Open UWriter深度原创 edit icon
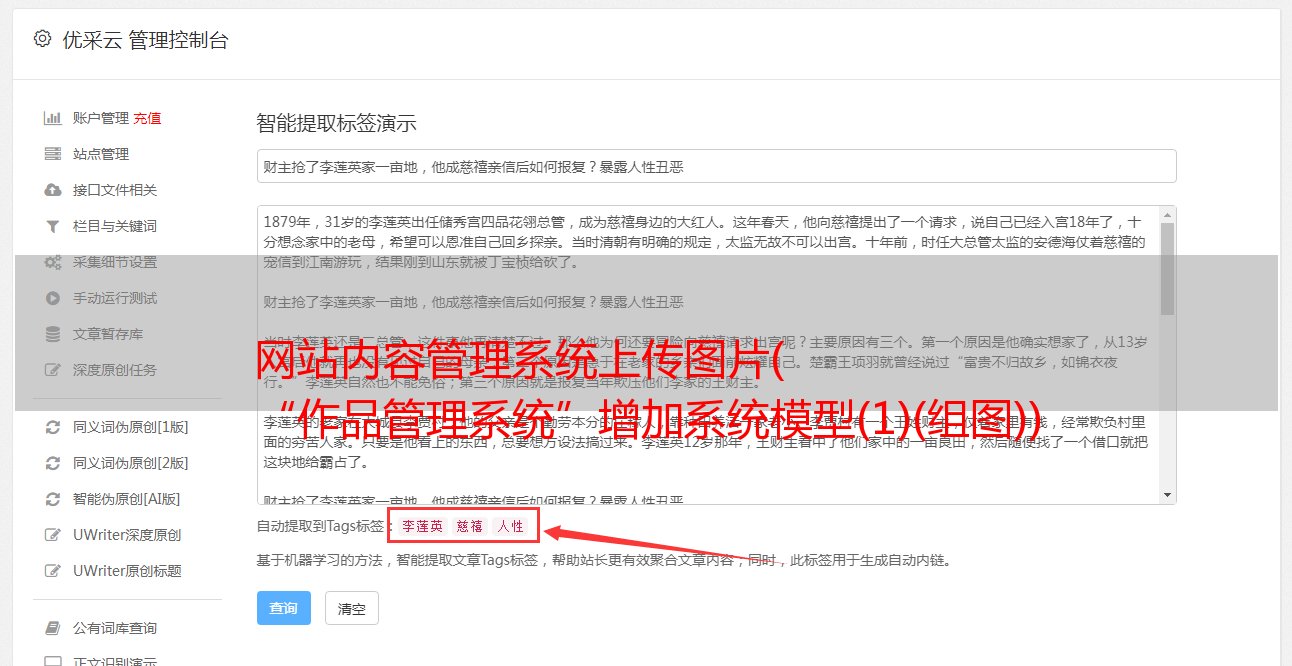Image resolution: width=1292 pixels, height=666 pixels. pyautogui.click(x=53, y=535)
